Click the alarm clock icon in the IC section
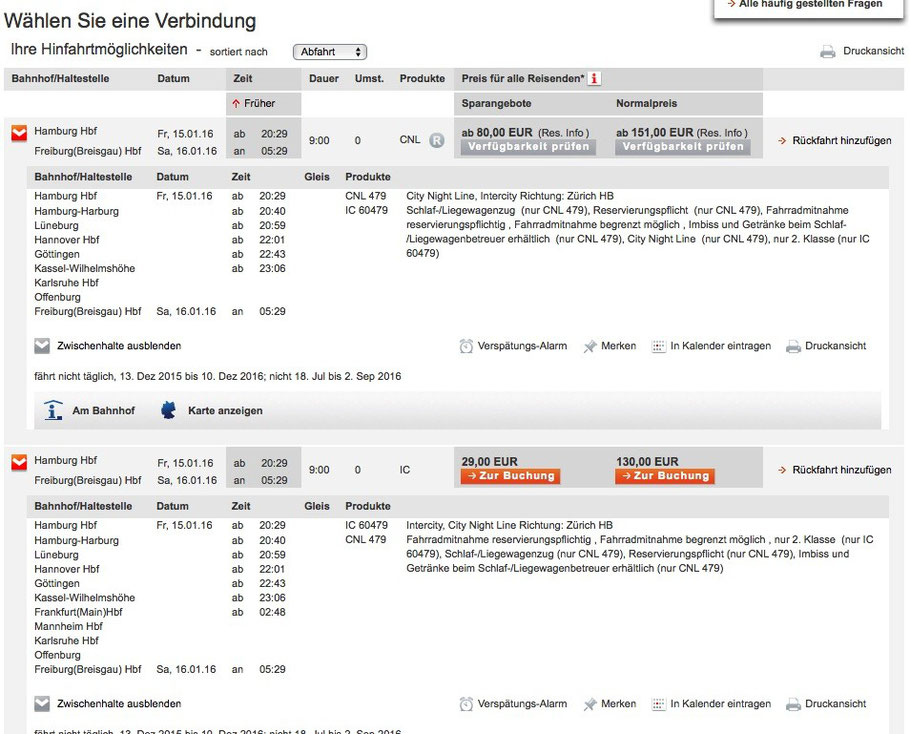 pos(466,704)
